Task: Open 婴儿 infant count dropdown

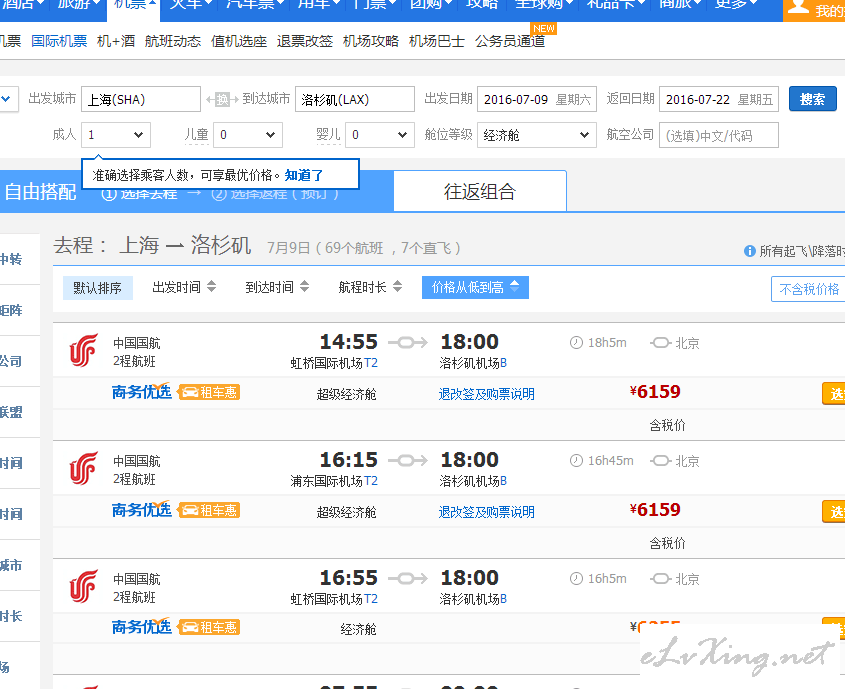Action: pyautogui.click(x=380, y=135)
